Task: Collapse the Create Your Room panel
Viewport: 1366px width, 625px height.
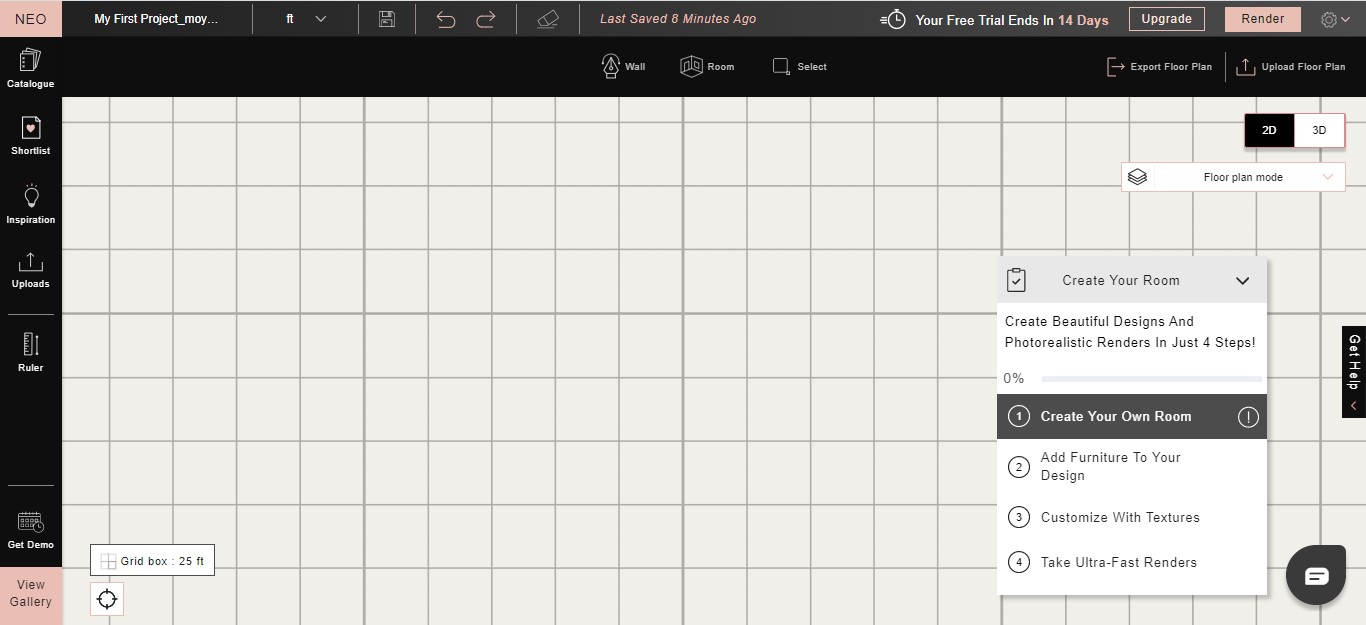Action: [1242, 281]
